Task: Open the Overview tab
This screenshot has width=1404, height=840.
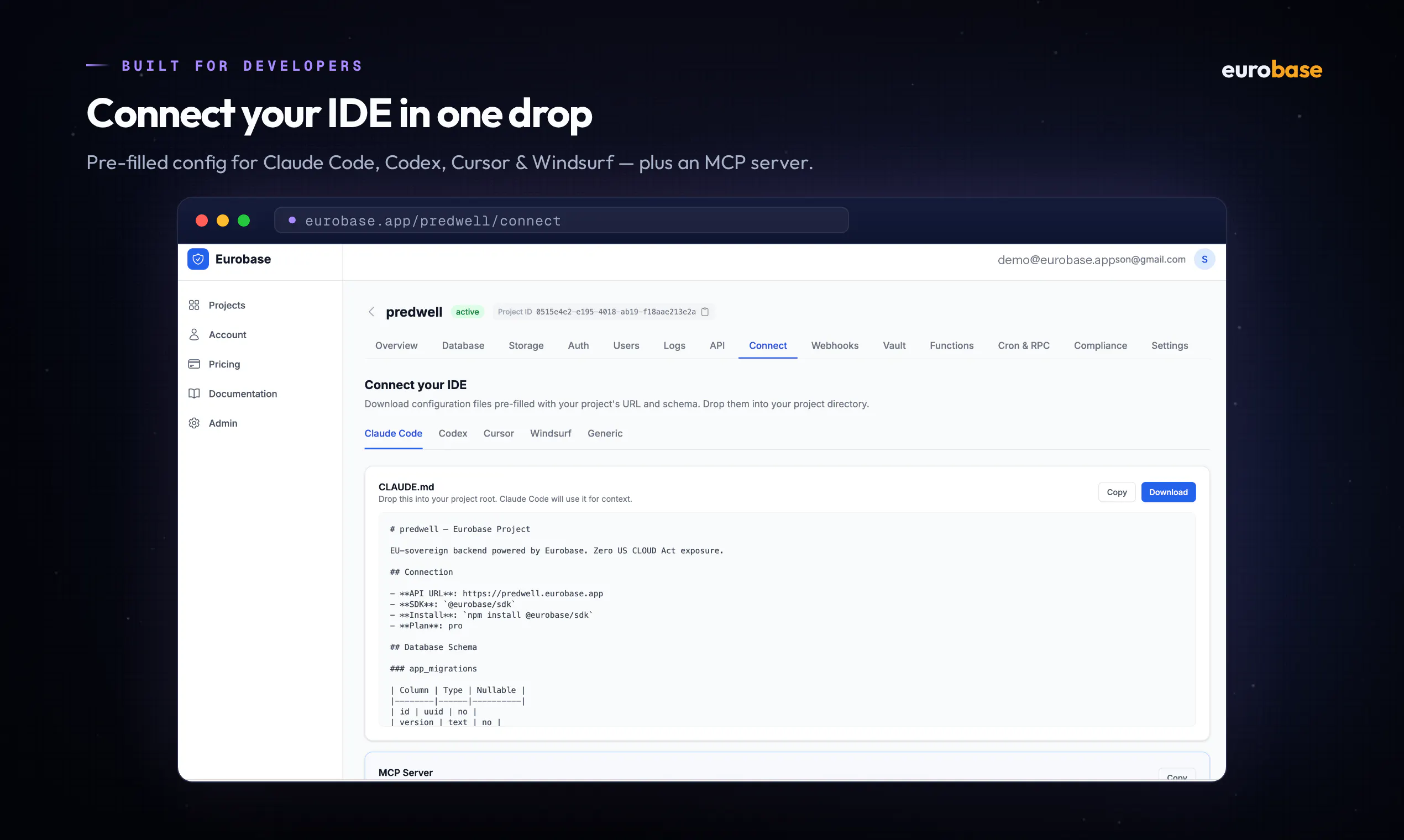Action: pos(396,345)
